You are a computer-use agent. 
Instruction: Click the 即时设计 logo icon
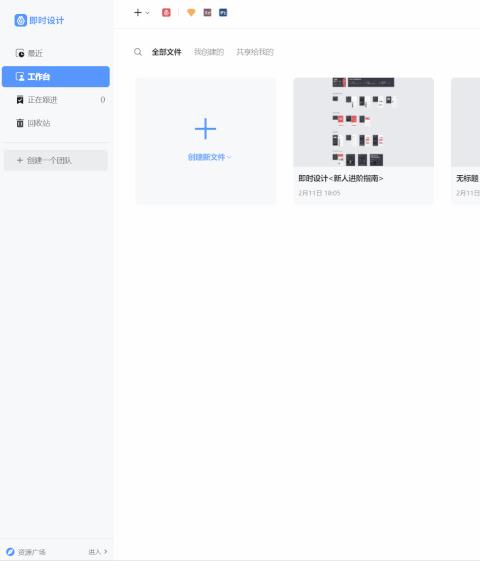pyautogui.click(x=20, y=20)
